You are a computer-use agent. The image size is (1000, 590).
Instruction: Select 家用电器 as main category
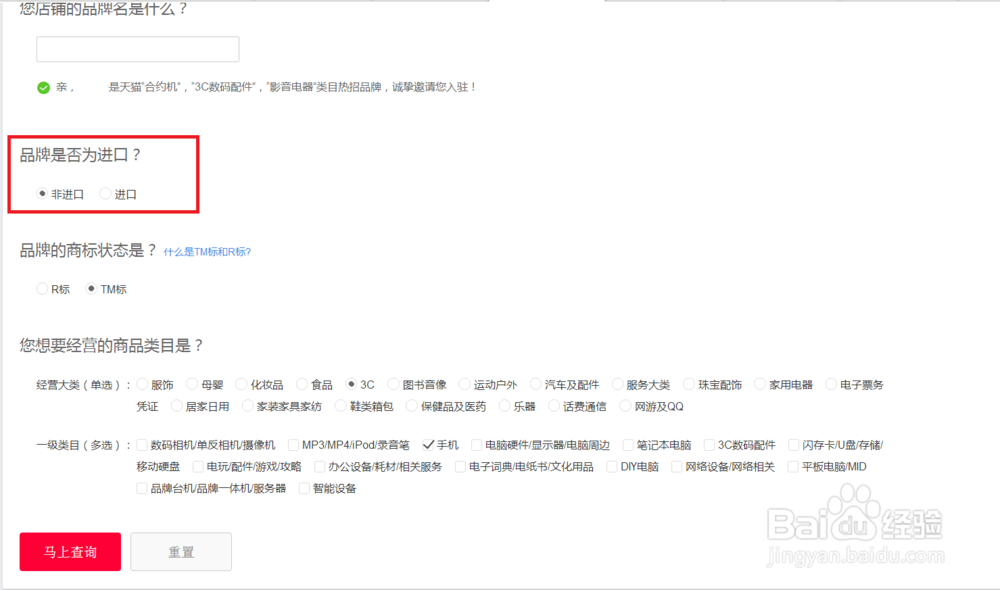tap(760, 384)
